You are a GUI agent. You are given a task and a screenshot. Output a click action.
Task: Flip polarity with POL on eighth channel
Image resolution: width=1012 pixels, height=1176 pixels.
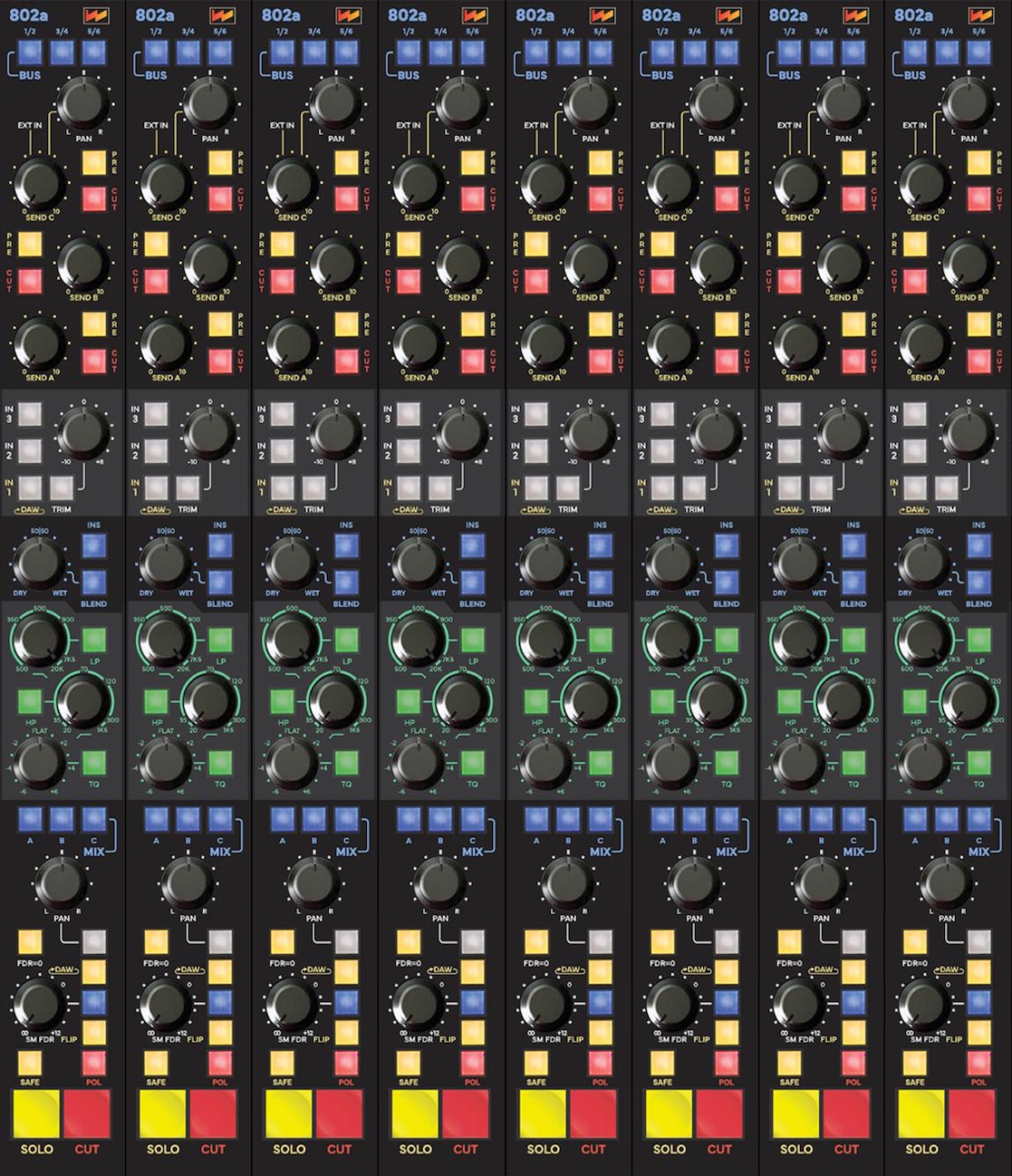tap(978, 1063)
